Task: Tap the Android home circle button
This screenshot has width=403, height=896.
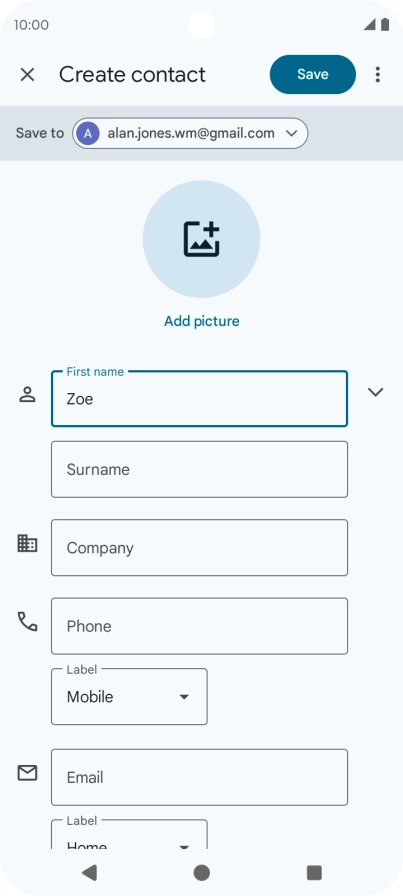Action: [x=201, y=873]
